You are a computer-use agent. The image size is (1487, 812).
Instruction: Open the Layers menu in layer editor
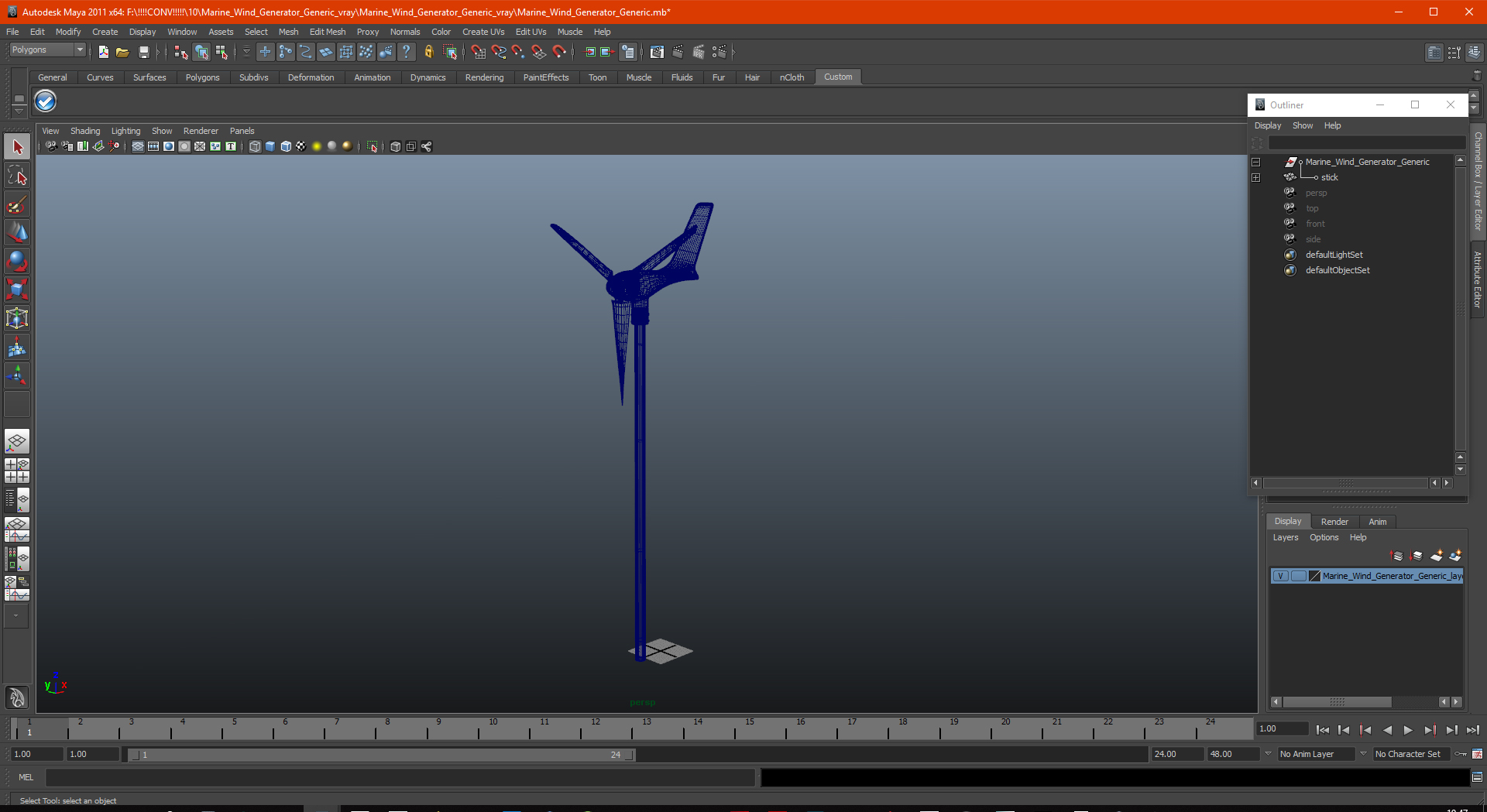(x=1286, y=537)
